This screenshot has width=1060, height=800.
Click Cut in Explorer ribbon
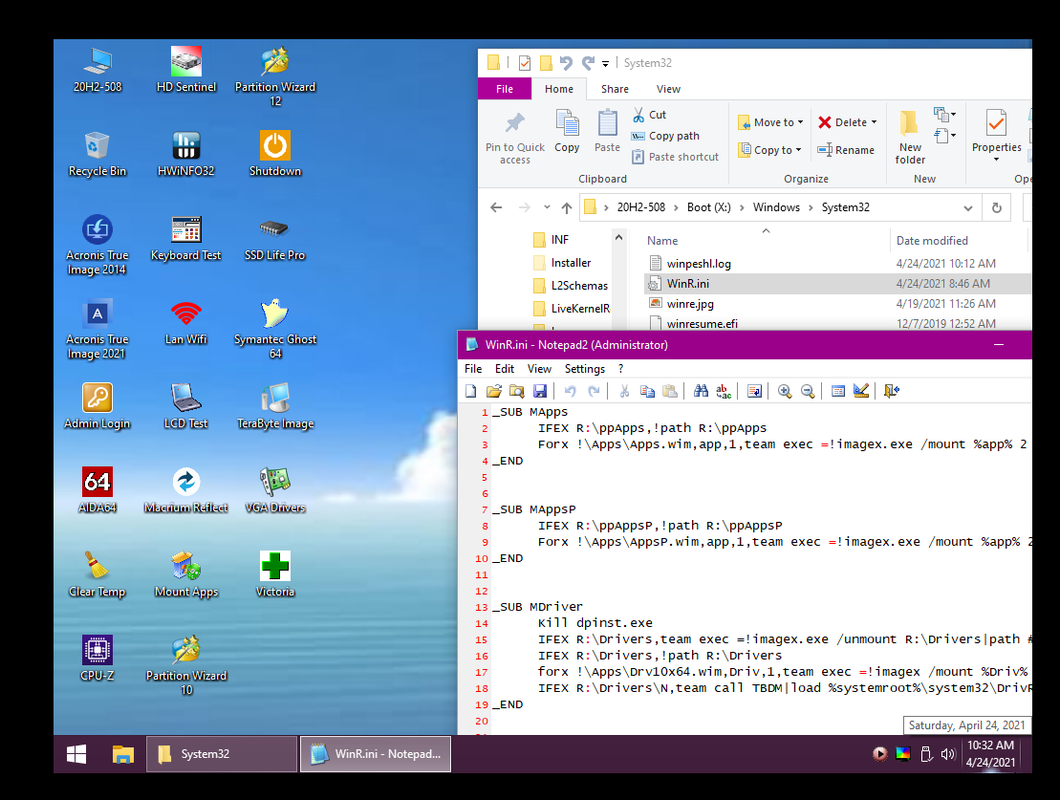tap(649, 115)
